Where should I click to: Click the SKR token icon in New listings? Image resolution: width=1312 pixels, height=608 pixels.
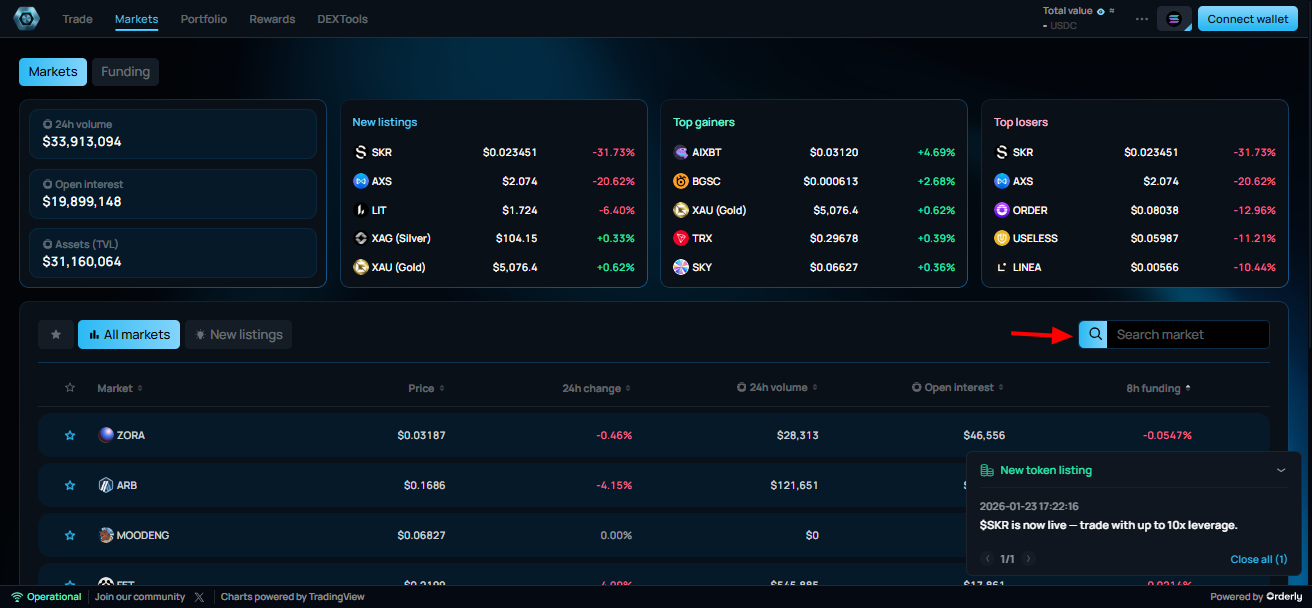361,153
